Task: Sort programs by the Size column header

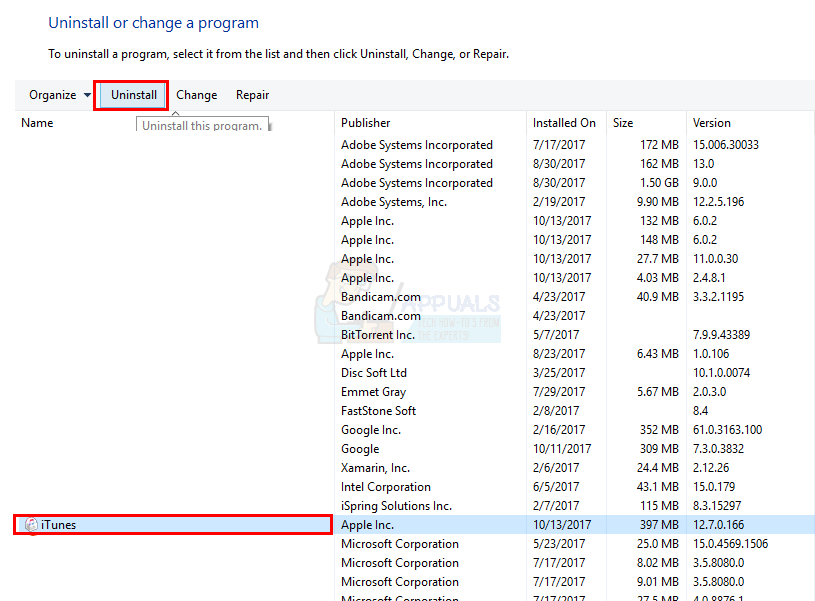Action: pos(623,123)
